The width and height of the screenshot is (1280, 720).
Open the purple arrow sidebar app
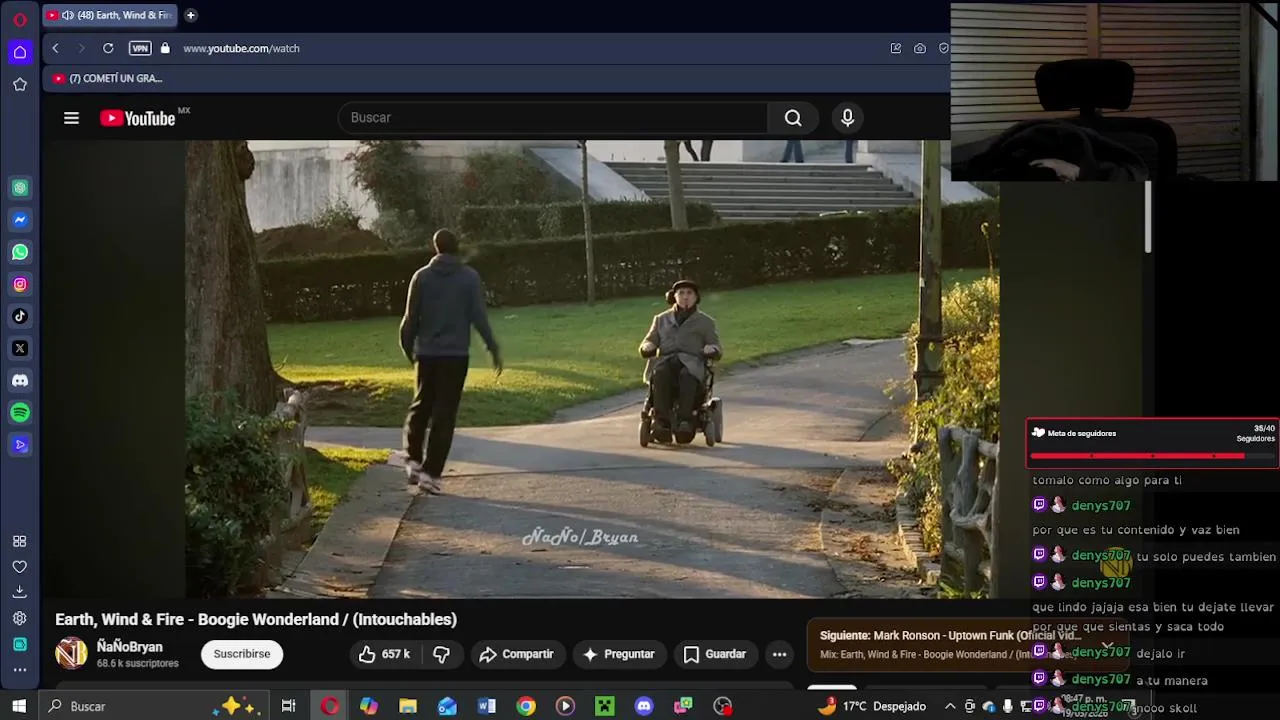[x=19, y=444]
